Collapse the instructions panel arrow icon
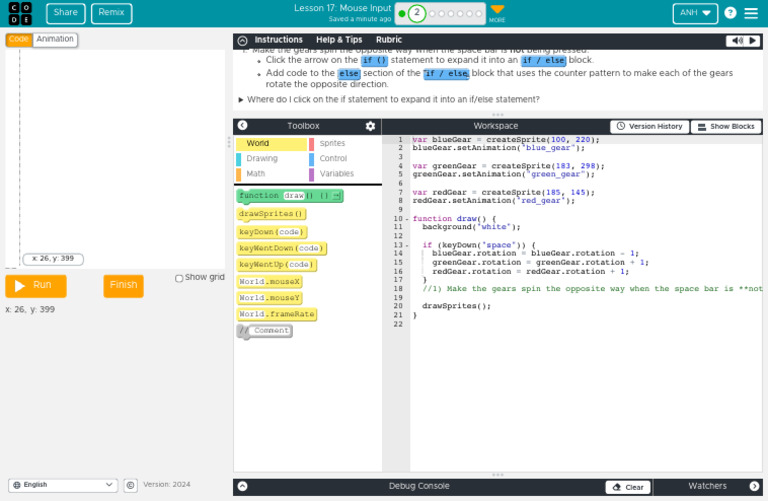768x501 pixels. pyautogui.click(x=242, y=41)
